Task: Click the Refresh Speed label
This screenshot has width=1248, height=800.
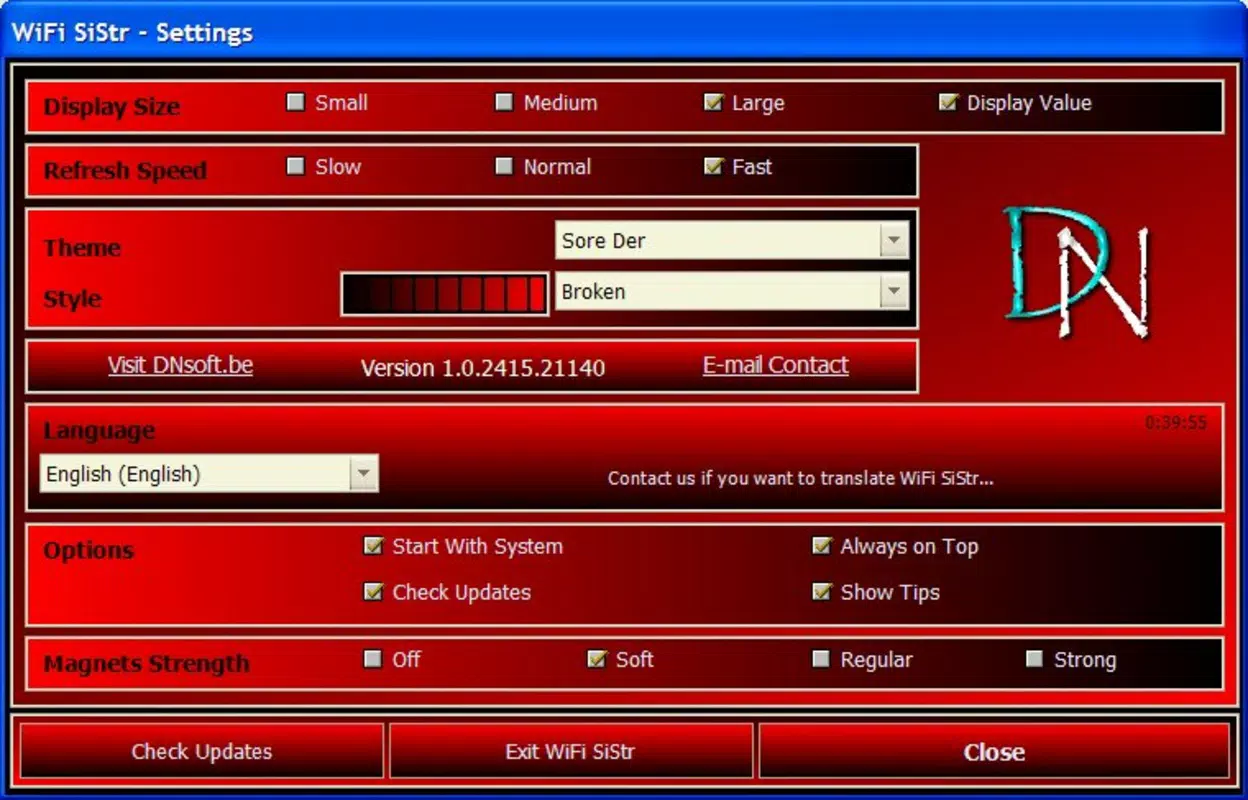Action: [125, 171]
